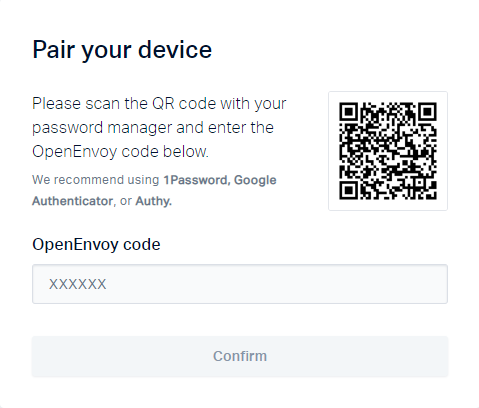Click the bold word "Authenticator"
479x408 pixels.
73,201
